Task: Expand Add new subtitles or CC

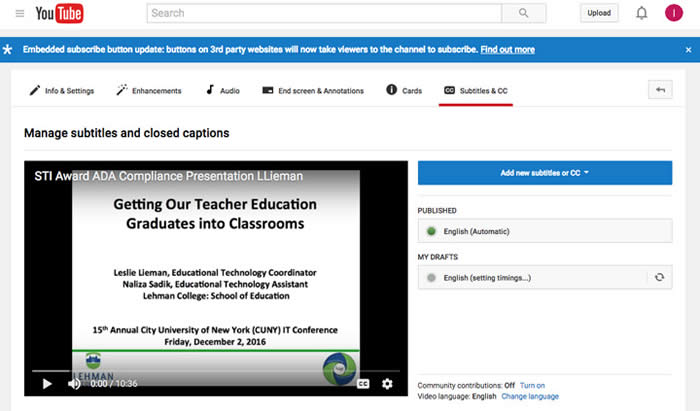Action: 545,173
